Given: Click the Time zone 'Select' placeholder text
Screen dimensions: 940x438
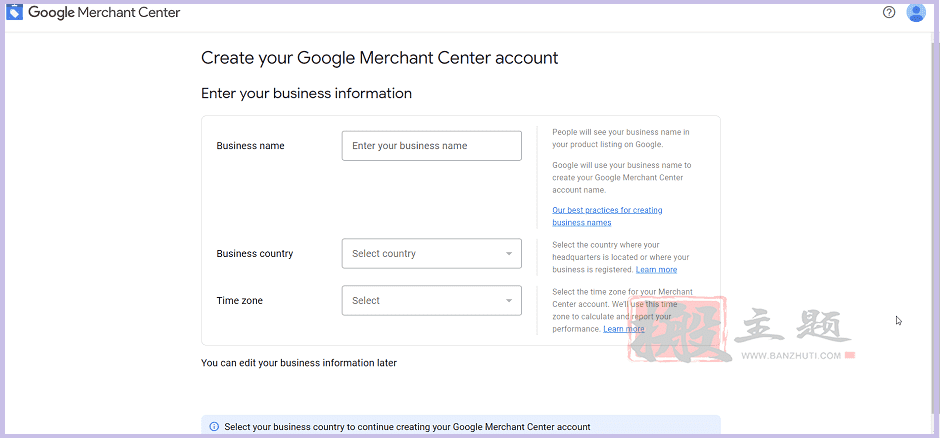Looking at the screenshot, I should coord(366,301).
